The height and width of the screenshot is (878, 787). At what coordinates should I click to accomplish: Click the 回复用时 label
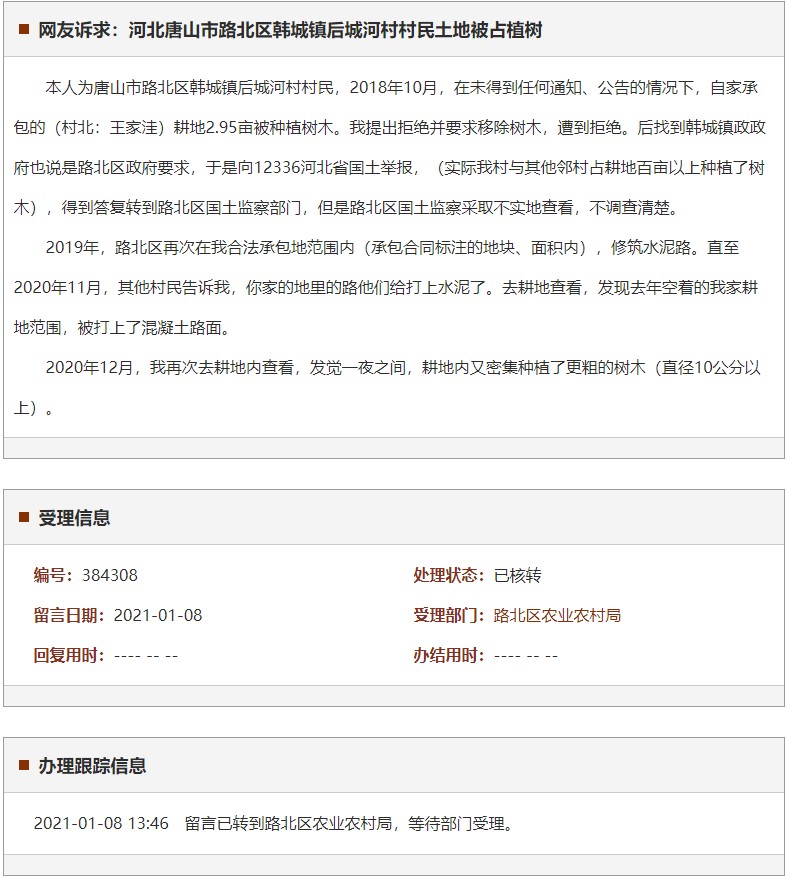(x=69, y=655)
